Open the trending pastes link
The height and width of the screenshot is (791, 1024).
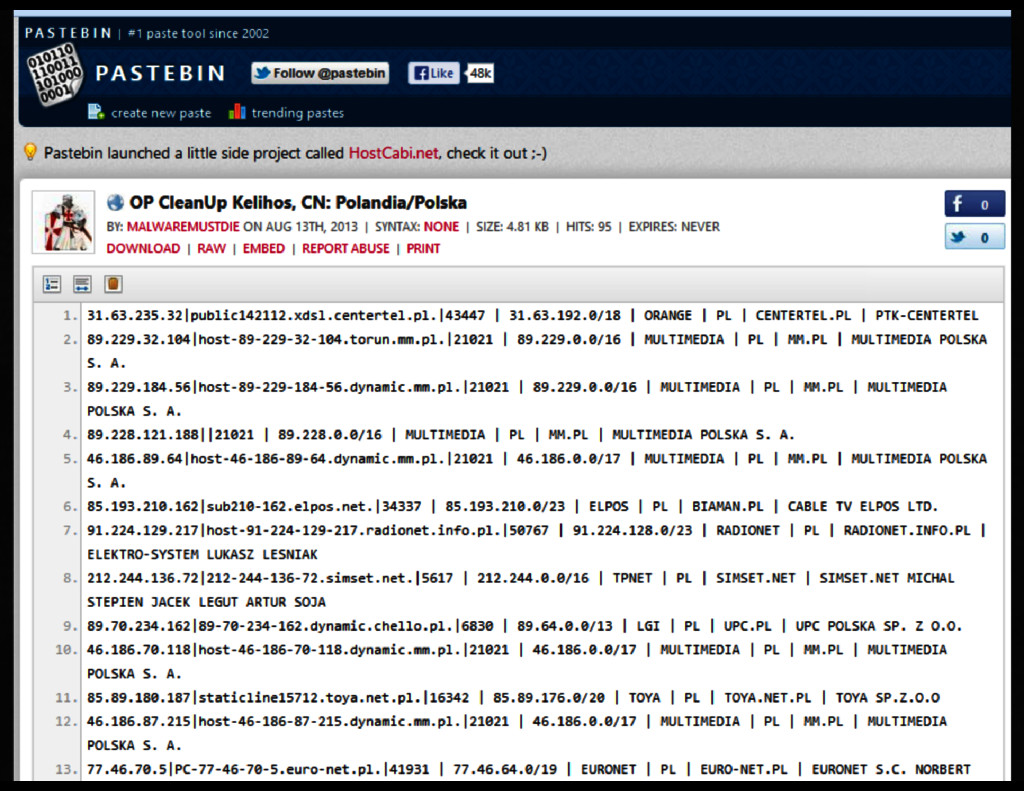(298, 113)
